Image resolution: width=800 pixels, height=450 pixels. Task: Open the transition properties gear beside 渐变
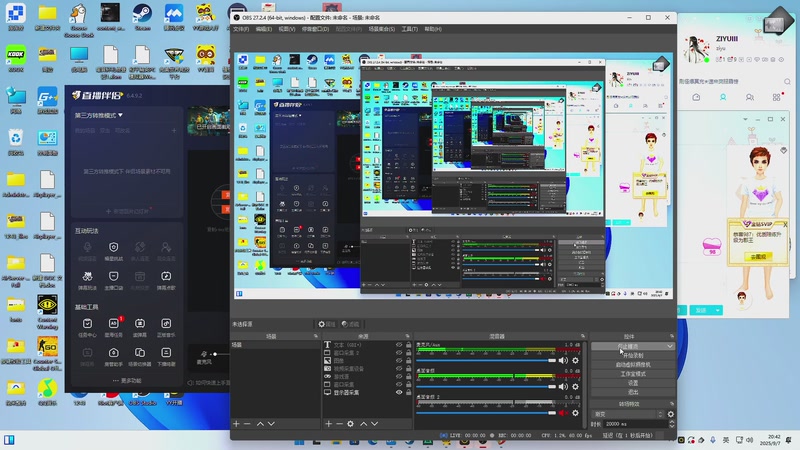(x=671, y=414)
